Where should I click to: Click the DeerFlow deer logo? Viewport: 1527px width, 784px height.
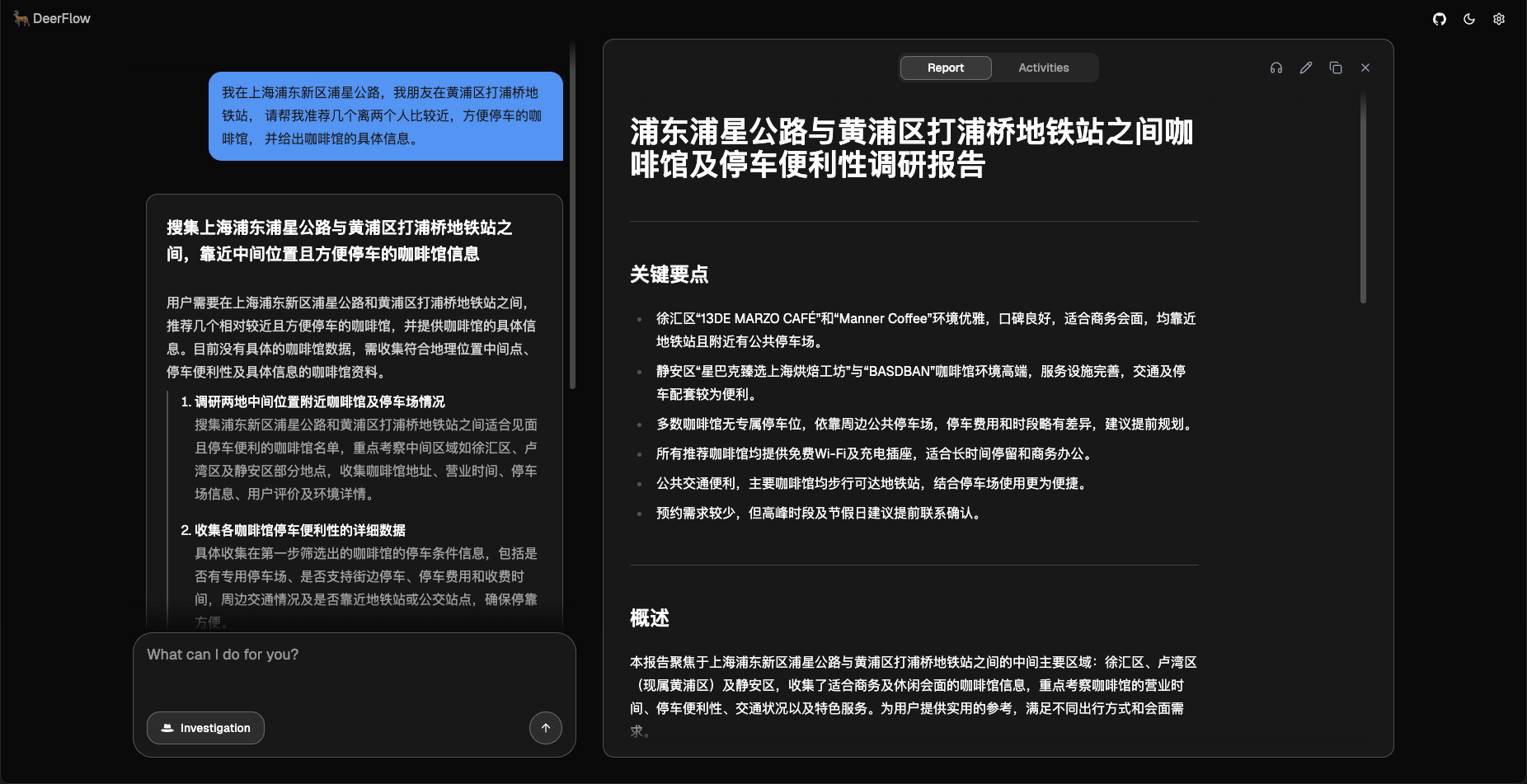[x=21, y=18]
